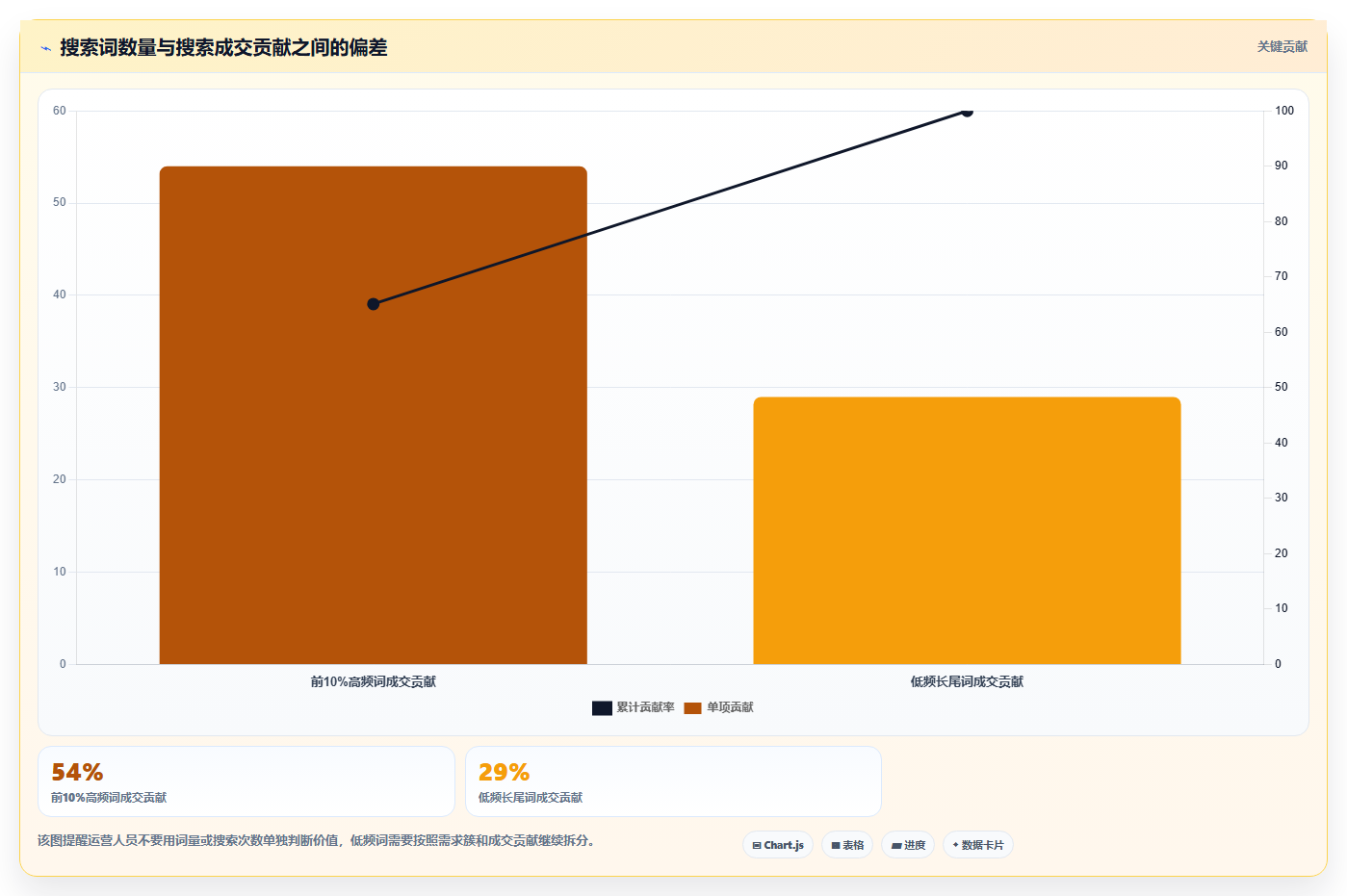Viewport: 1347px width, 896px height.
Task: Click the 前10%高频词成交贡献 brown bar
Action: [x=374, y=415]
